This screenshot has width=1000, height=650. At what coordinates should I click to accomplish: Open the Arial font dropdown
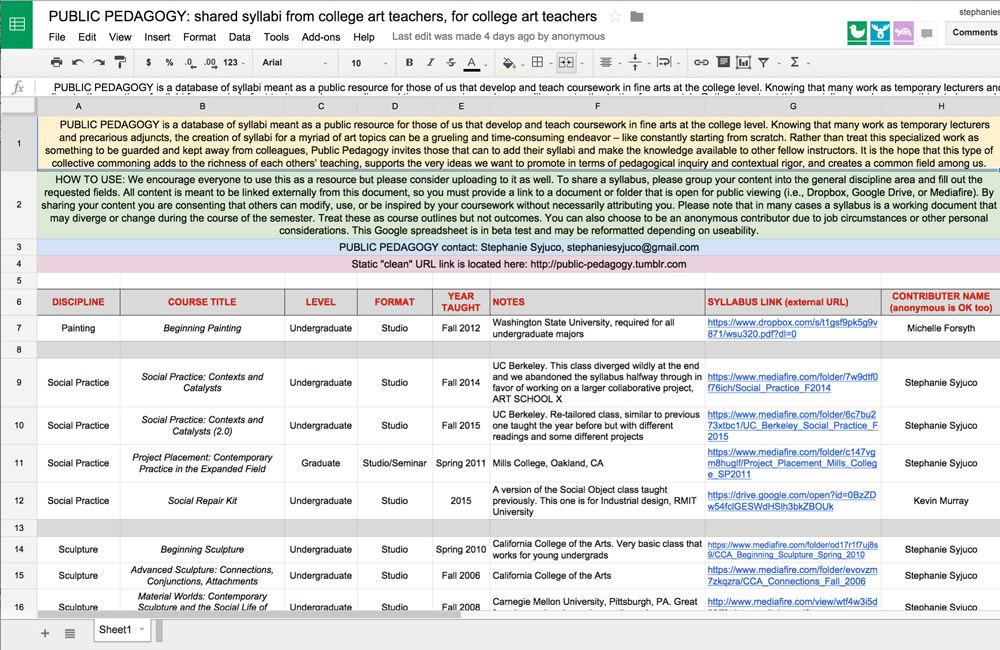295,63
